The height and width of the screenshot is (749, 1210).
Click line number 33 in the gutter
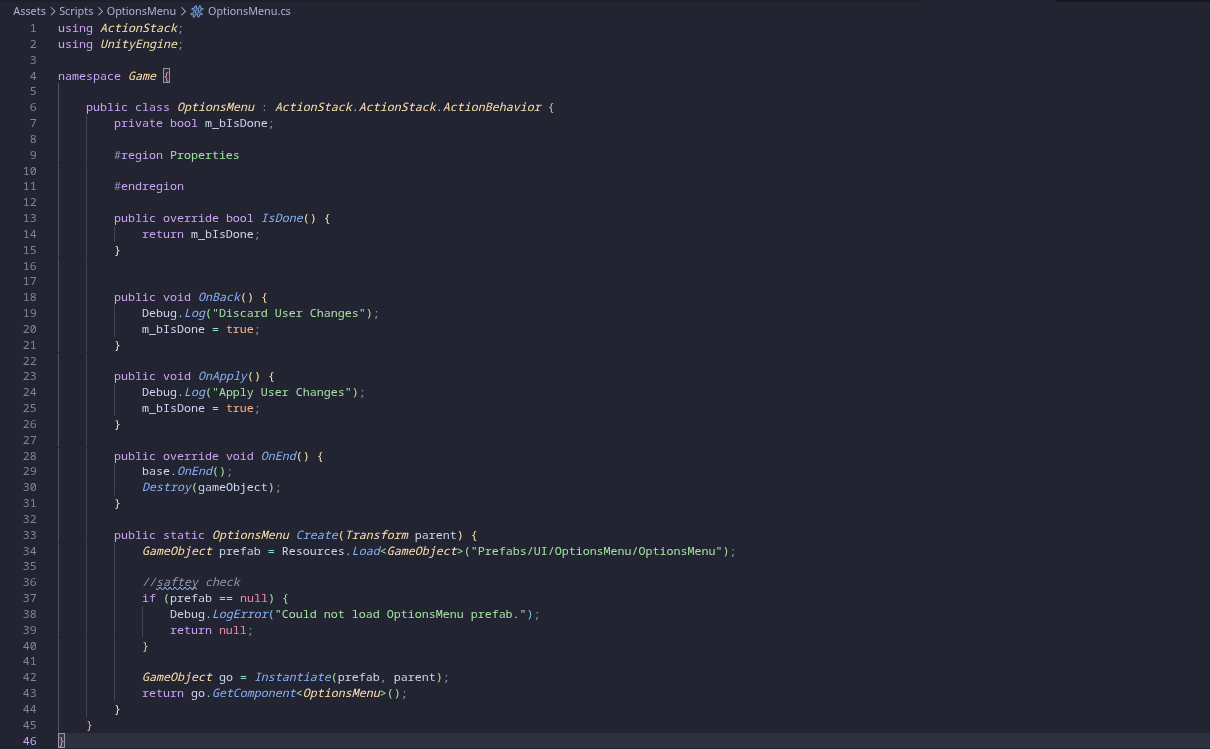(30, 535)
